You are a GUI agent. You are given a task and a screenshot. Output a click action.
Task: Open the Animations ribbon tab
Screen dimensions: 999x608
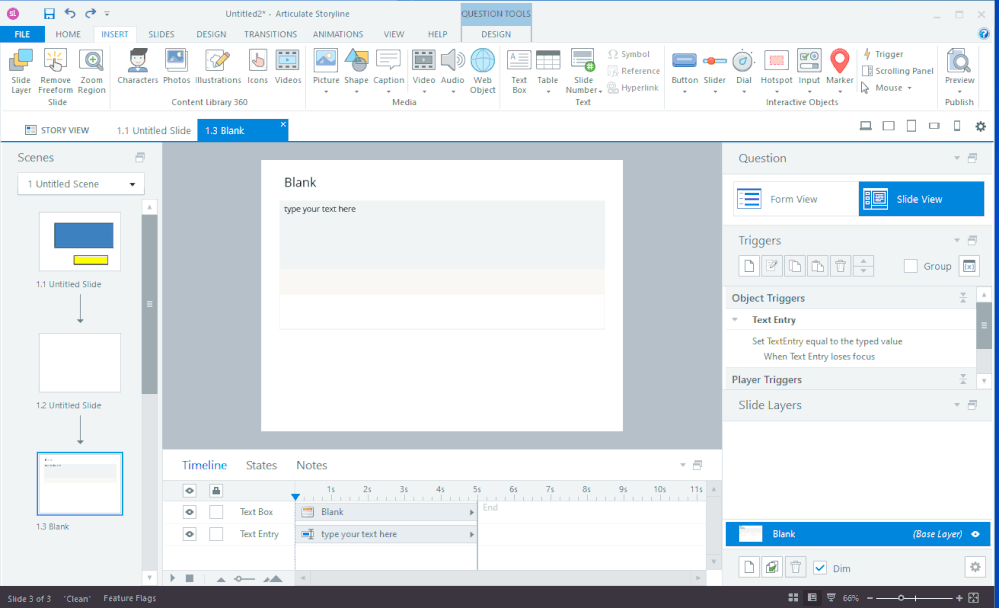(338, 34)
